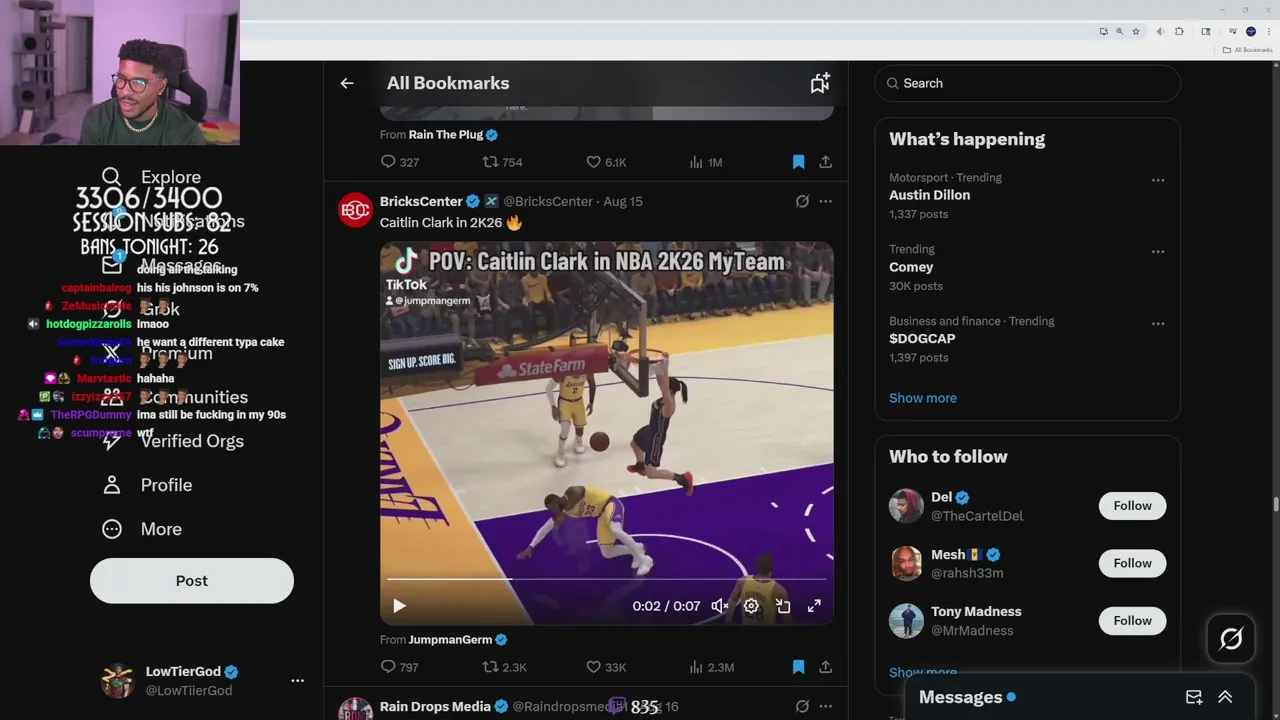The image size is (1280, 720).
Task: Open the add bookmark folder icon
Action: [x=820, y=83]
